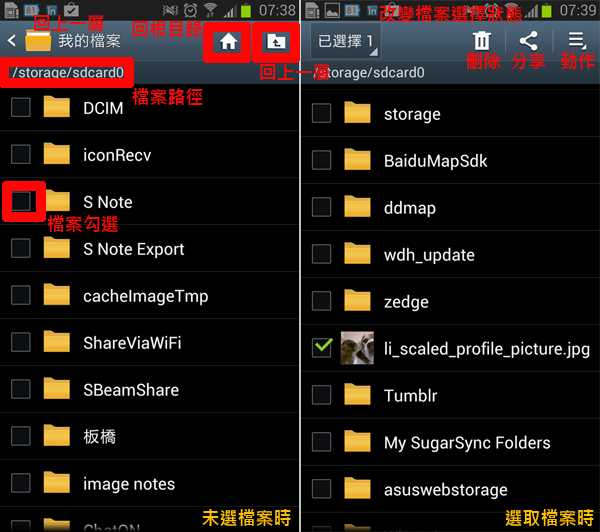Screen dimensions: 600x532
Task: Delete selected file with trash icon
Action: point(482,41)
